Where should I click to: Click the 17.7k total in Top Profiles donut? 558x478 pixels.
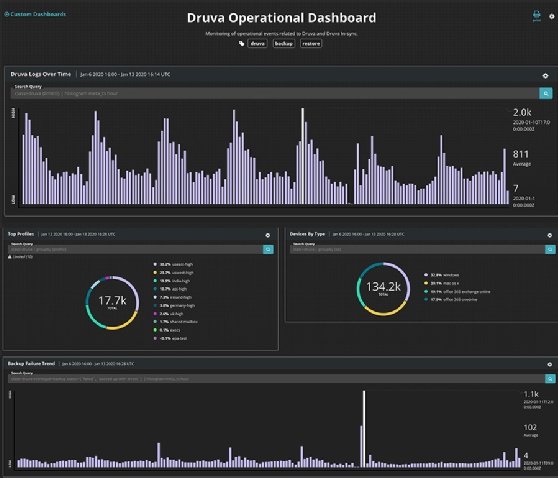pyautogui.click(x=112, y=301)
